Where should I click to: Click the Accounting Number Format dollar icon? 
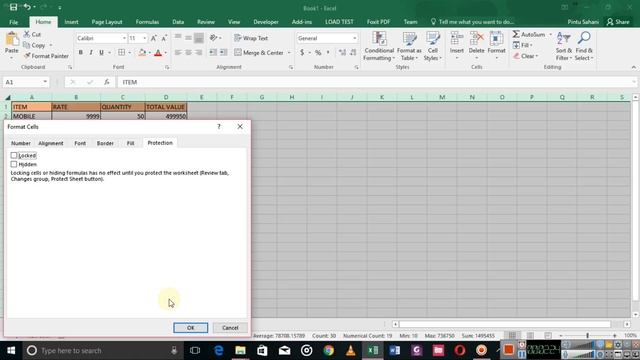pos(302,53)
